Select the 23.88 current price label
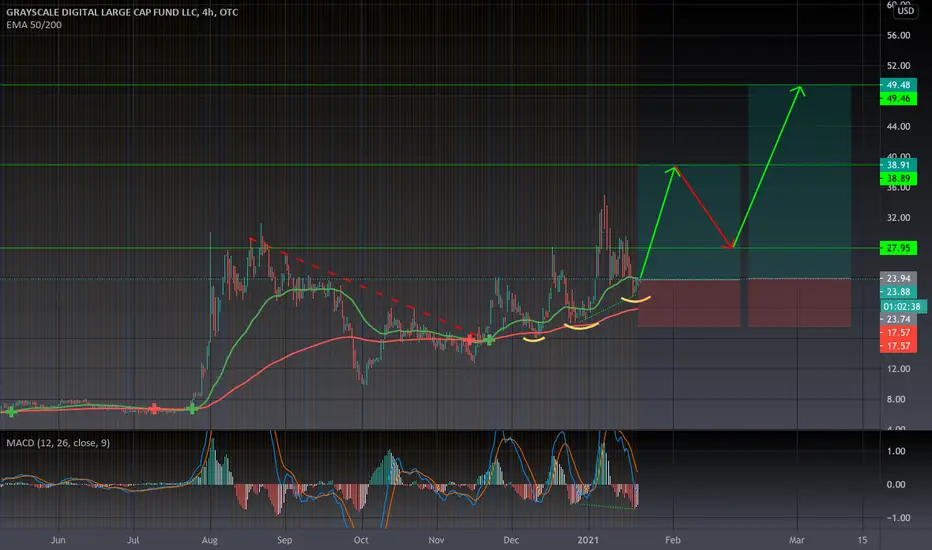Image resolution: width=932 pixels, height=550 pixels. coord(898,291)
